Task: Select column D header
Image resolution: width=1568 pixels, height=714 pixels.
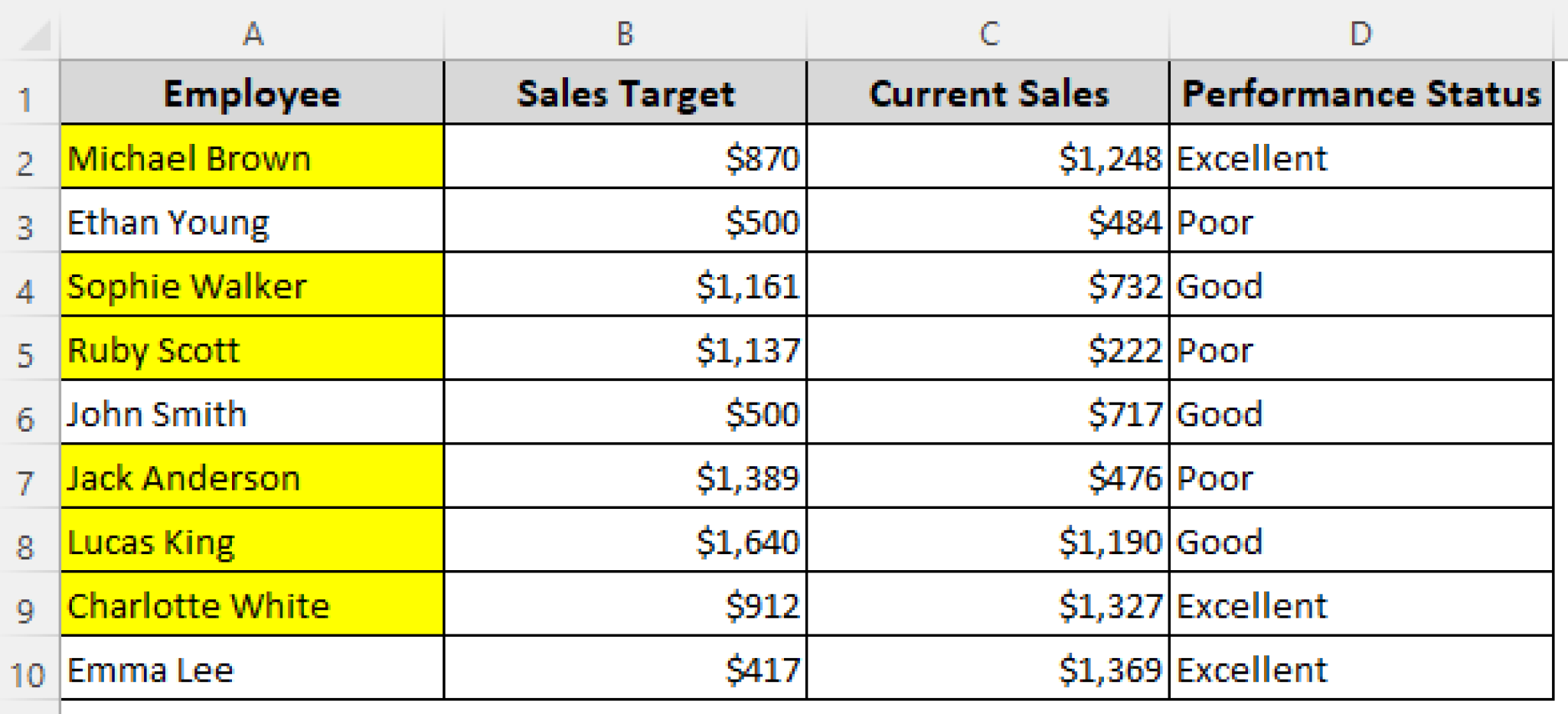Action: [x=1363, y=32]
